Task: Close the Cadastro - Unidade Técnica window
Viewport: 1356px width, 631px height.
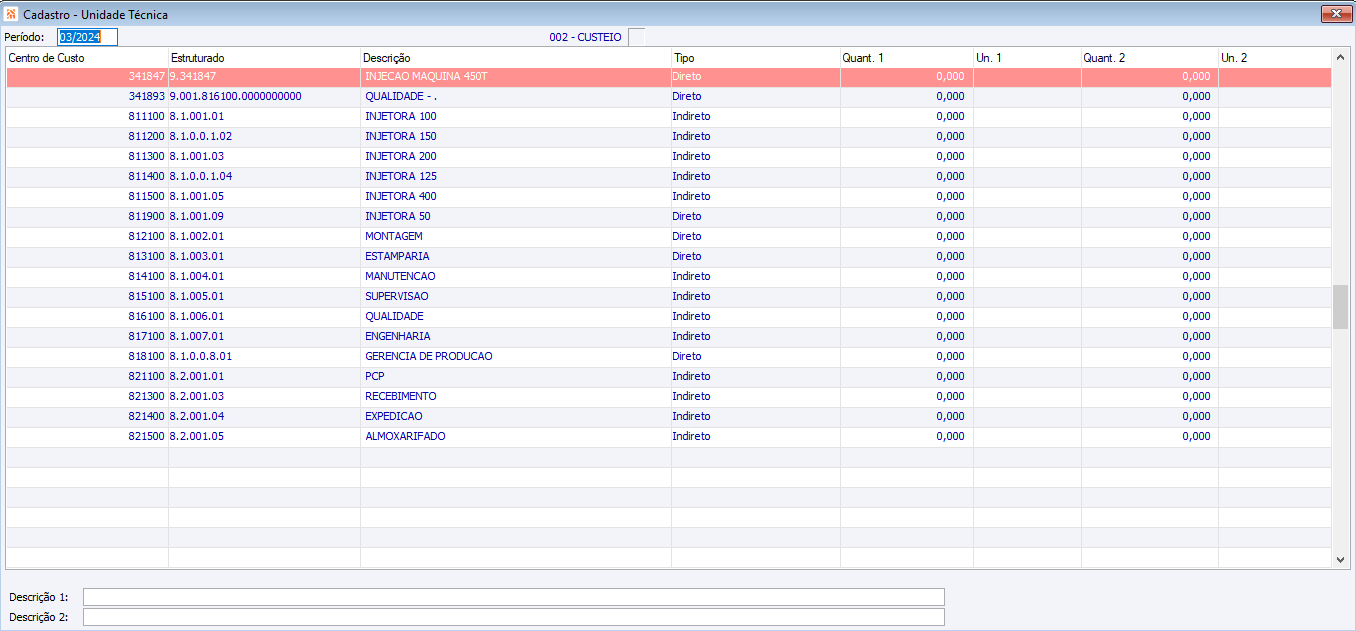Action: point(1336,13)
